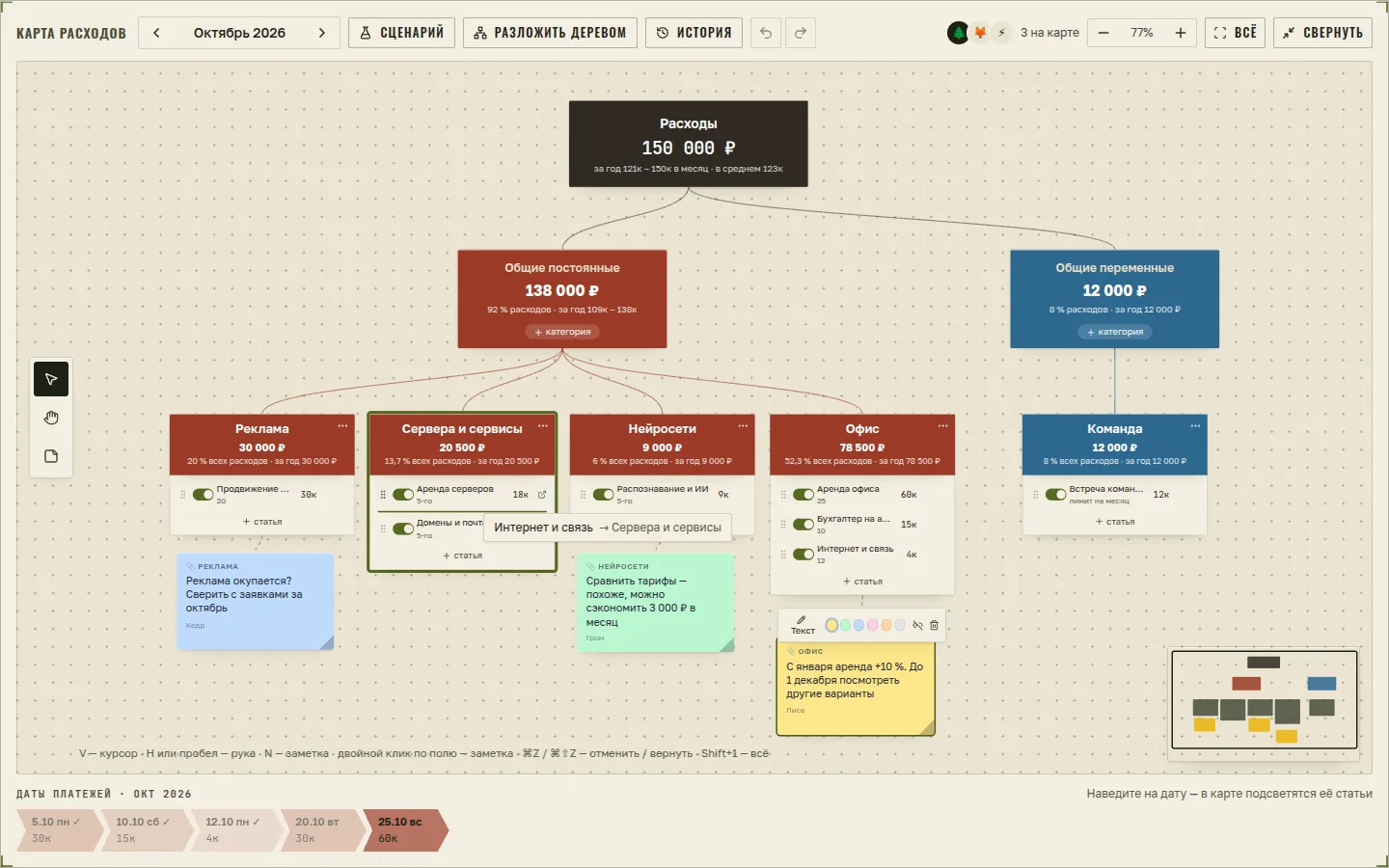The image size is (1389, 868).
Task: Open the Команда card options menu
Action: pyautogui.click(x=1195, y=426)
